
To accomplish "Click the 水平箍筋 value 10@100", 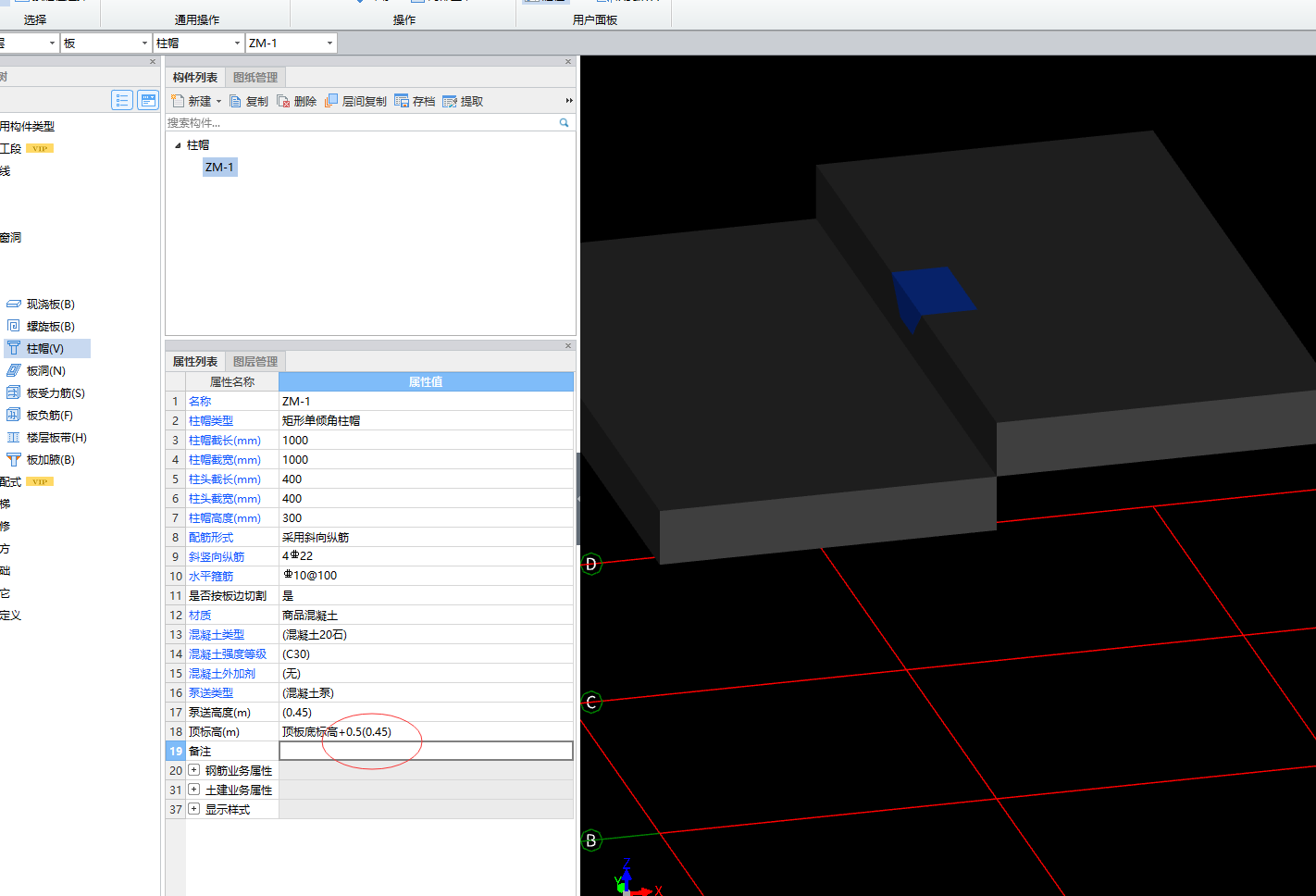I will click(x=426, y=576).
